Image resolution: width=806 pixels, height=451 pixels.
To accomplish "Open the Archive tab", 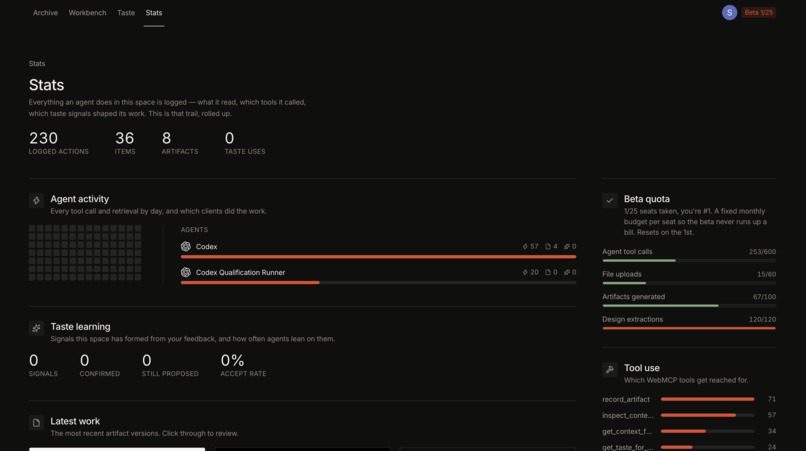I will point(45,13).
